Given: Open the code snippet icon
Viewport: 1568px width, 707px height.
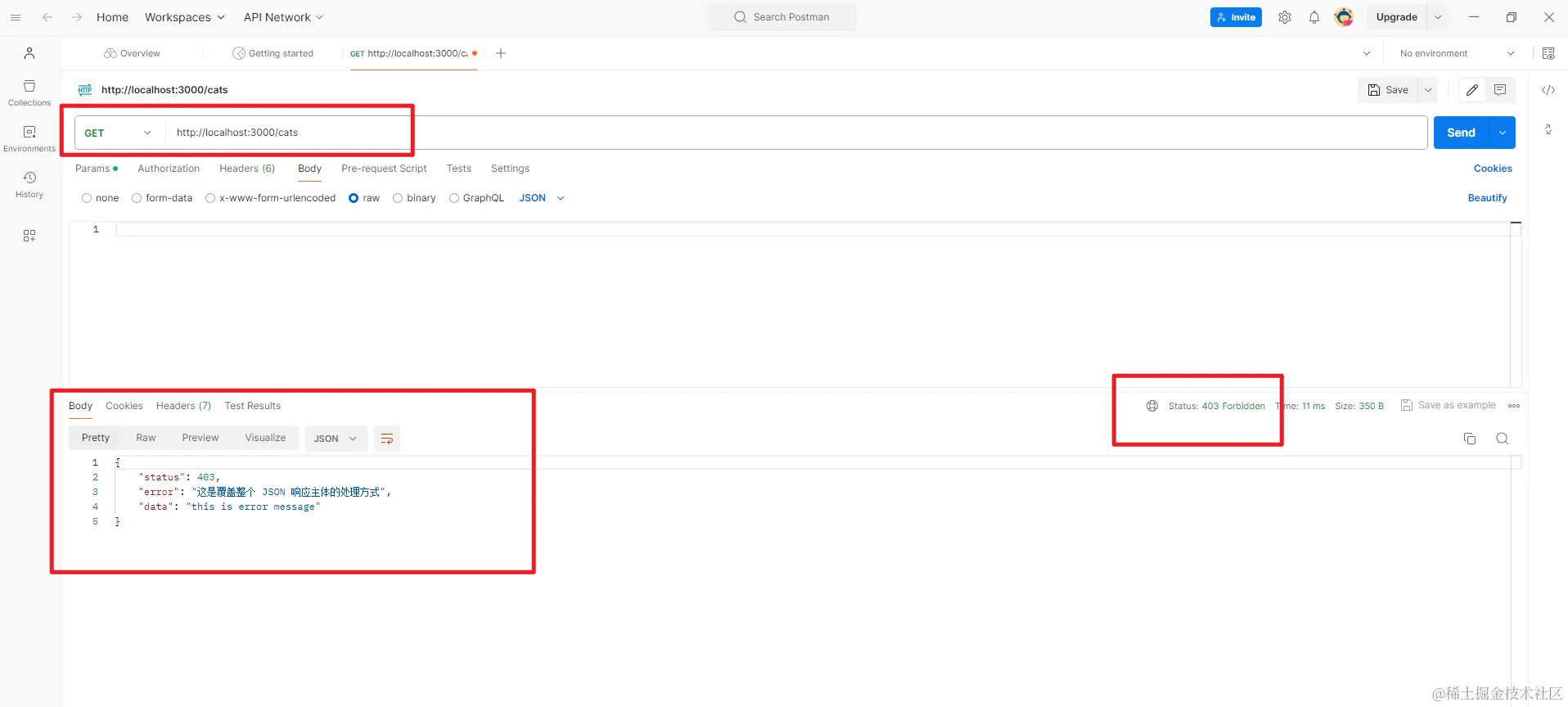Looking at the screenshot, I should point(1548,90).
